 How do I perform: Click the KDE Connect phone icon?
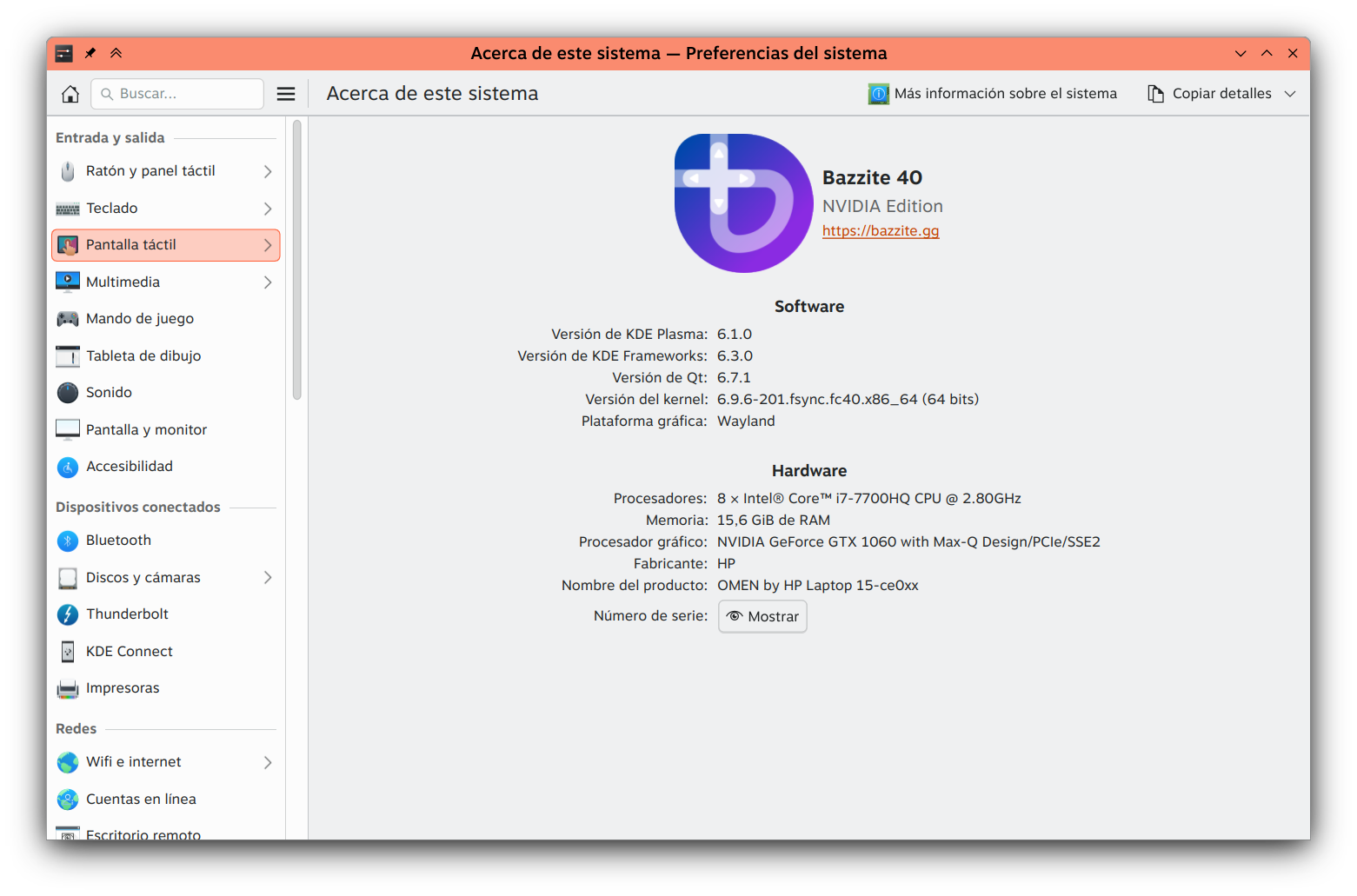coord(68,652)
